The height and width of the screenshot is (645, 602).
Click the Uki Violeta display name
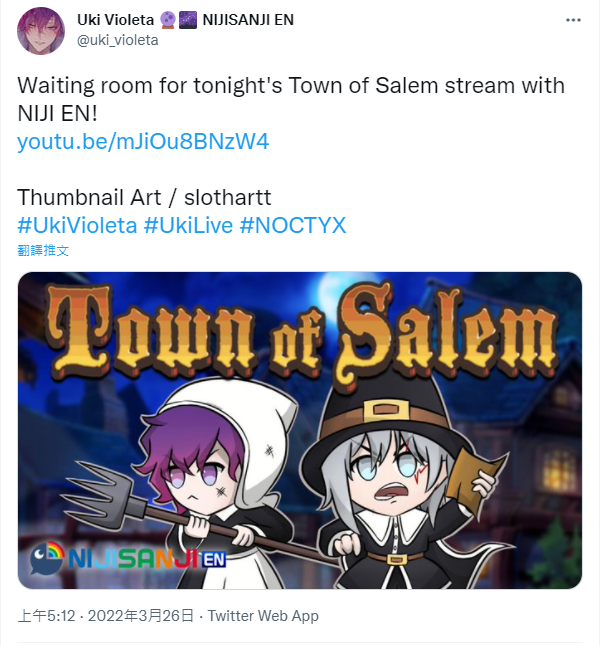tap(116, 20)
